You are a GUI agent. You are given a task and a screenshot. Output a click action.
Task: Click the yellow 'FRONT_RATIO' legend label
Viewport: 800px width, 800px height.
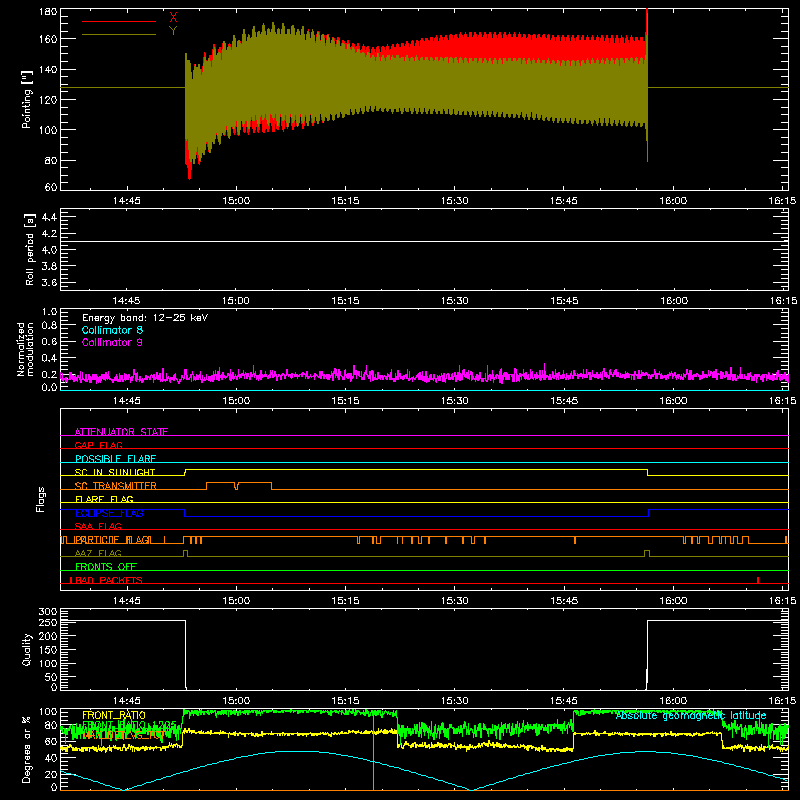[x=114, y=715]
